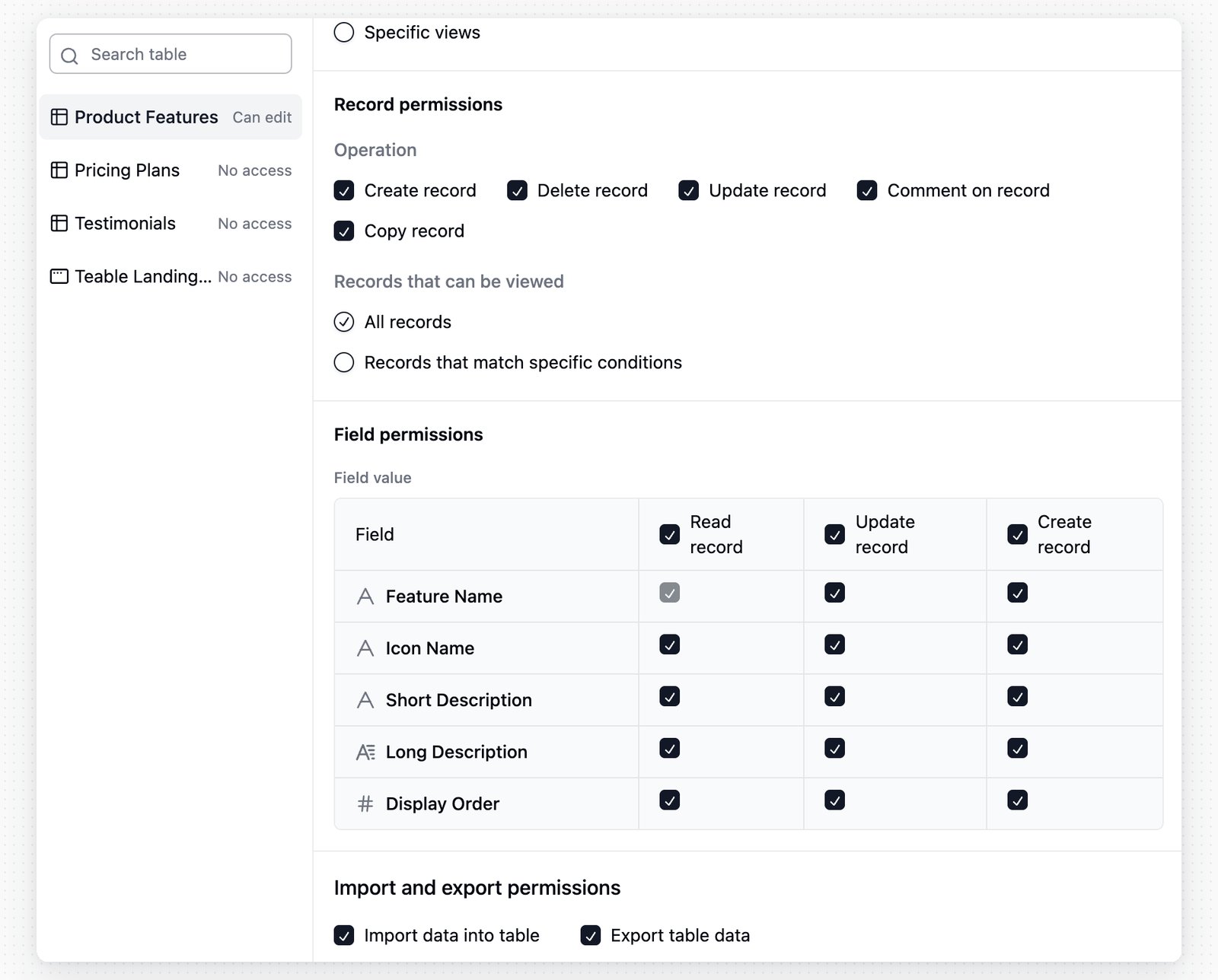The image size is (1218, 980).
Task: Toggle Short Description update record checkbox
Action: pos(835,696)
